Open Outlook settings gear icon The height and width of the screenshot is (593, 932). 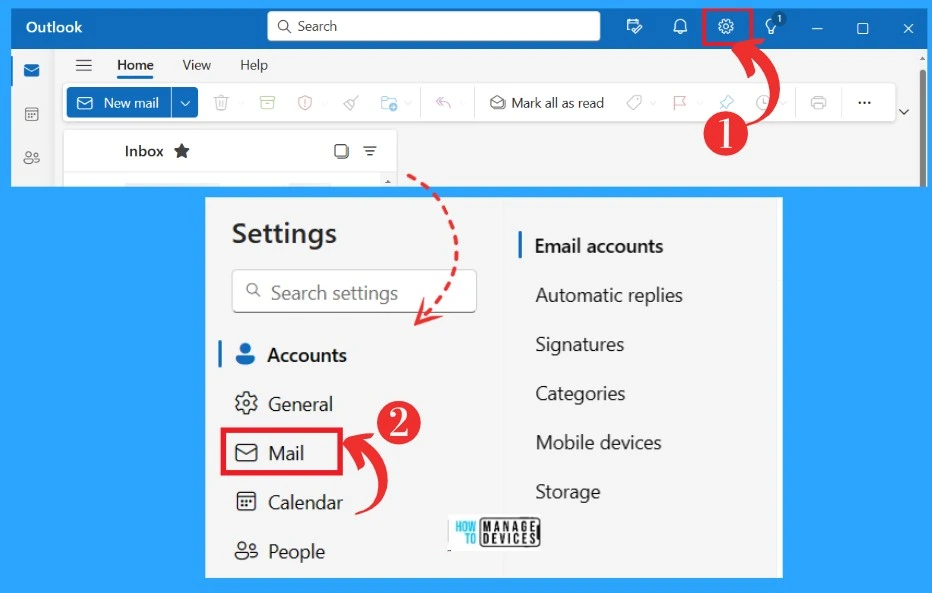[x=725, y=26]
